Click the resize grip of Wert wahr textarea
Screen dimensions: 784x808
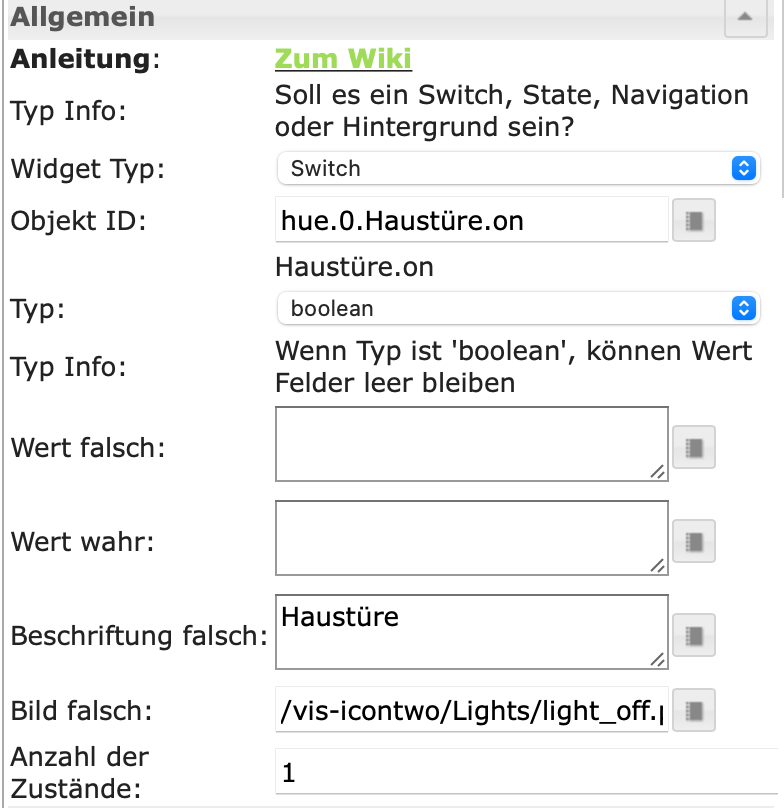tap(657, 566)
